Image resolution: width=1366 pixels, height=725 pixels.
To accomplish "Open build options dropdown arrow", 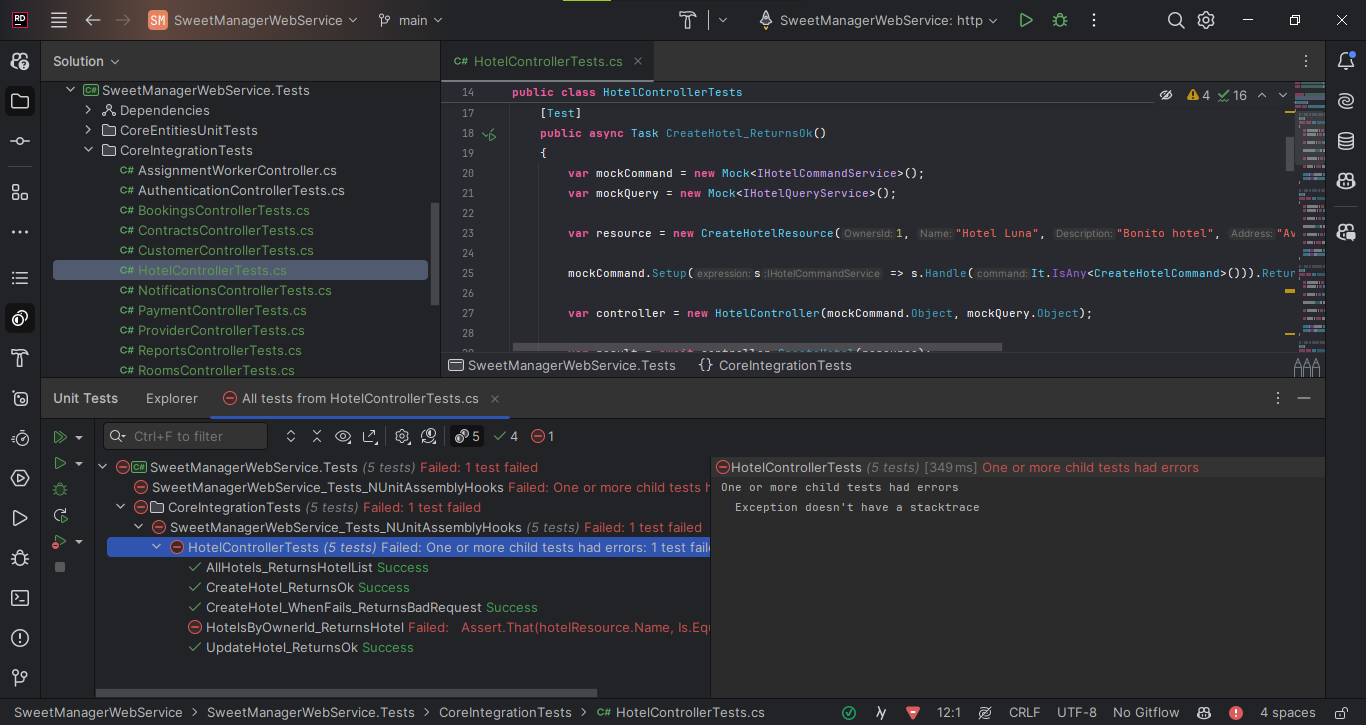I will coord(723,20).
